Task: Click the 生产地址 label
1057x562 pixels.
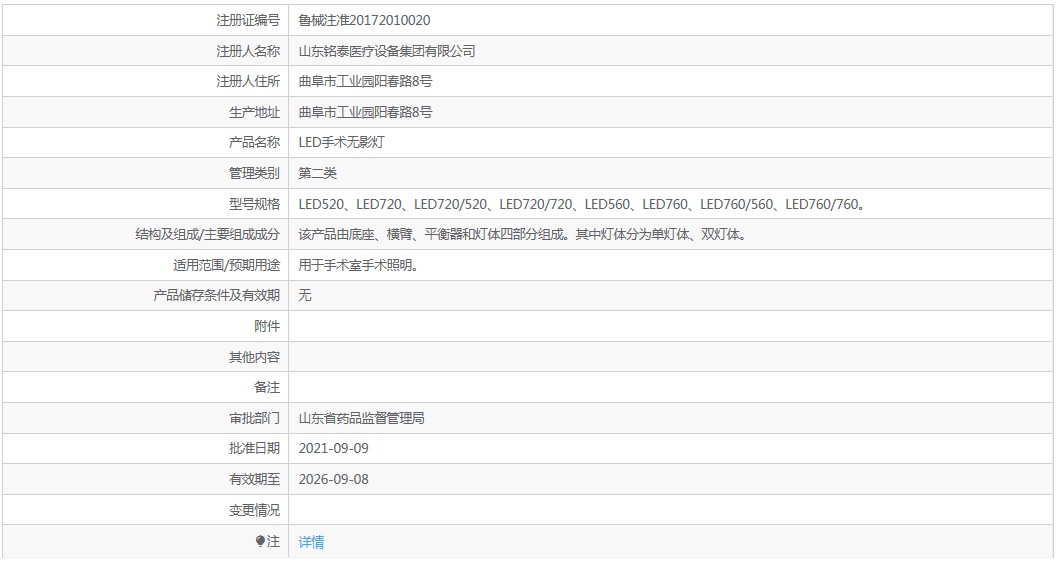Action: [x=254, y=113]
